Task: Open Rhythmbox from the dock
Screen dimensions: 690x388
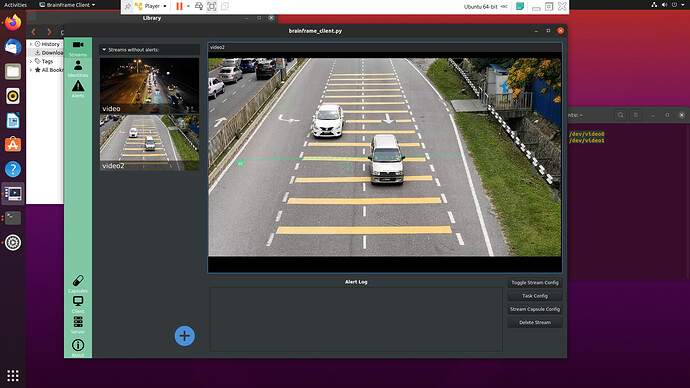Action: pyautogui.click(x=13, y=96)
